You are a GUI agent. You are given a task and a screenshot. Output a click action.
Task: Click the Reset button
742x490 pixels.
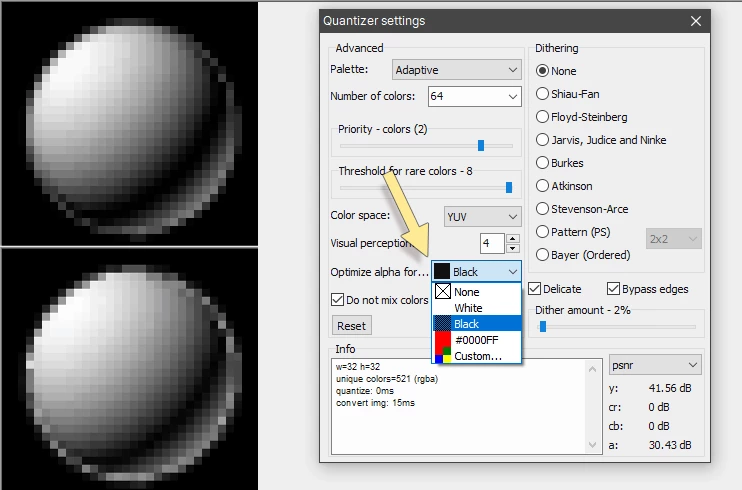[x=351, y=326]
